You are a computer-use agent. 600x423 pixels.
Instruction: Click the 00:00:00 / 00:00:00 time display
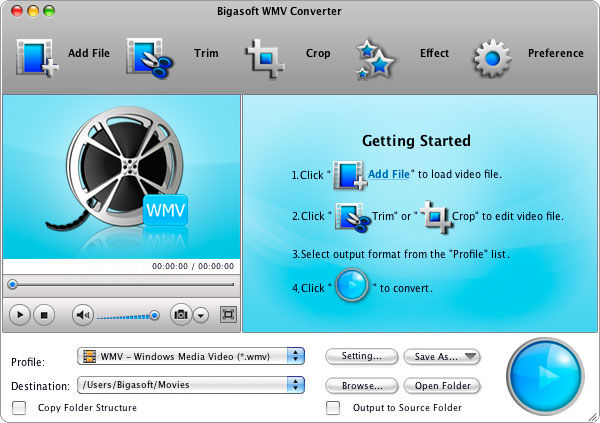pyautogui.click(x=193, y=266)
